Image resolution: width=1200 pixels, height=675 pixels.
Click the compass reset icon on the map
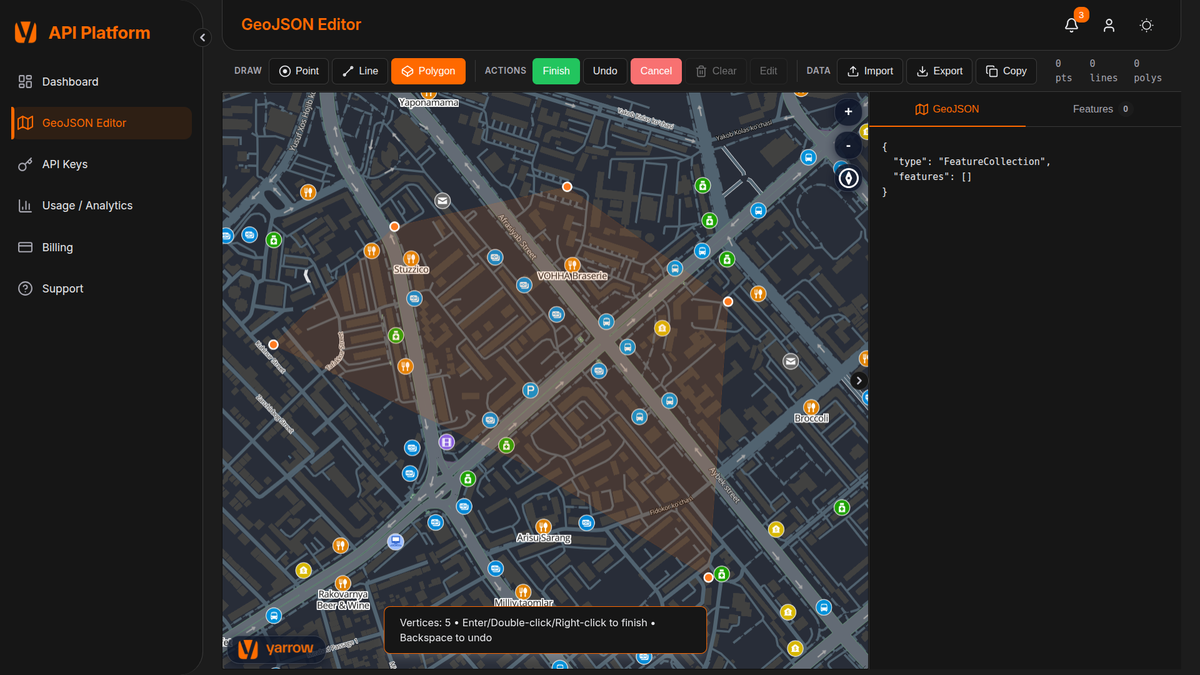848,178
